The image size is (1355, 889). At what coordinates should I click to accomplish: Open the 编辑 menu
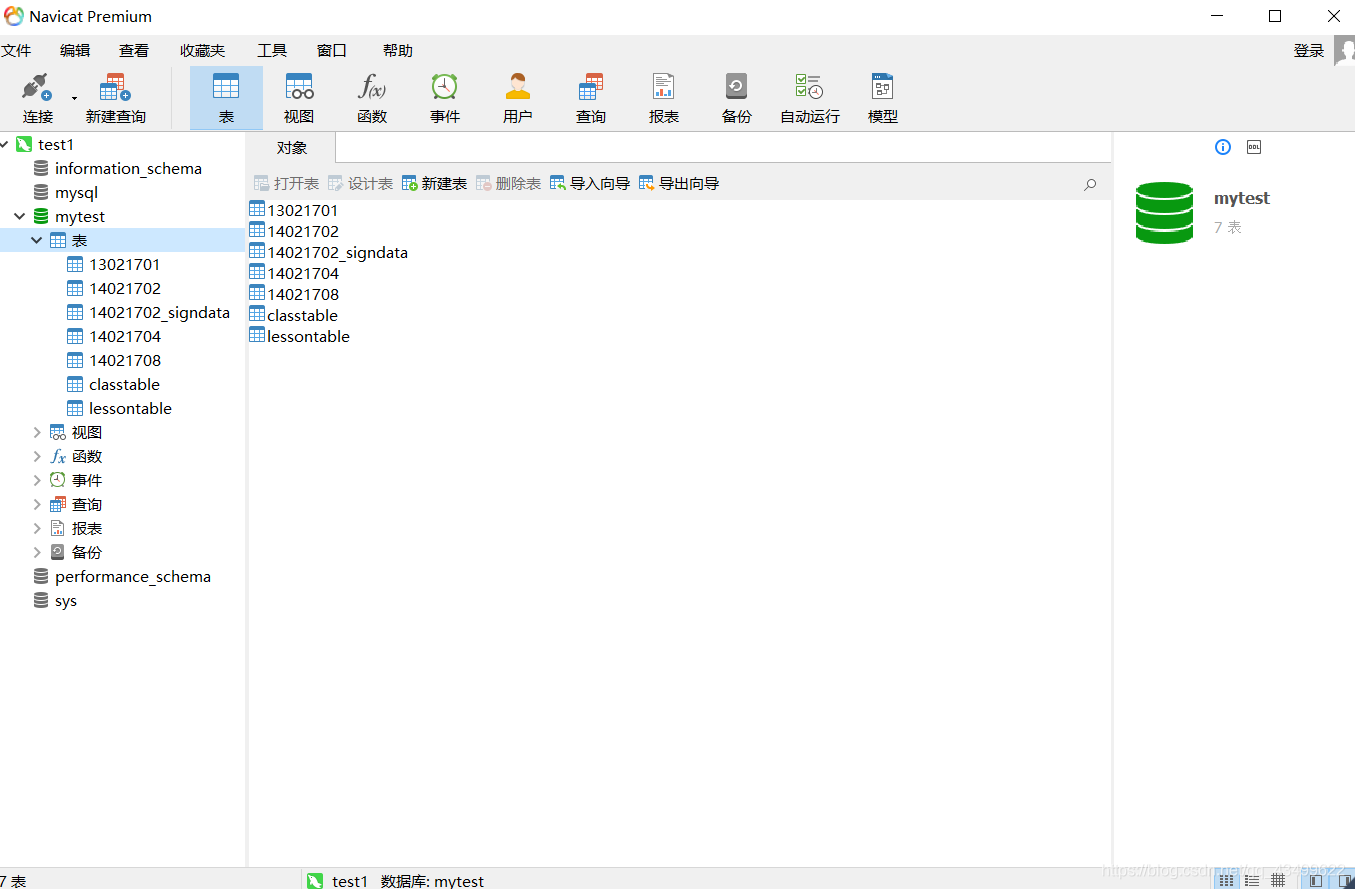(75, 51)
